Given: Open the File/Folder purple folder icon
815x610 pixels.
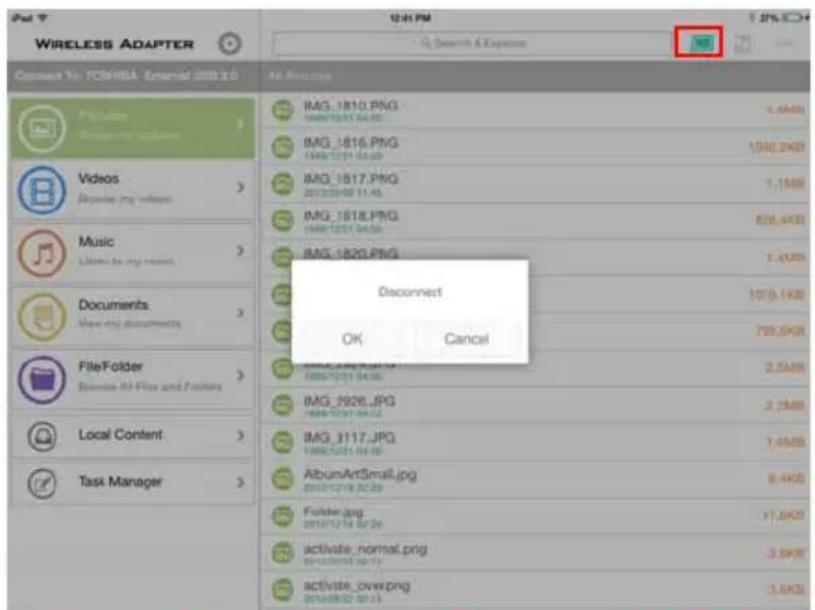Looking at the screenshot, I should pyautogui.click(x=42, y=378).
